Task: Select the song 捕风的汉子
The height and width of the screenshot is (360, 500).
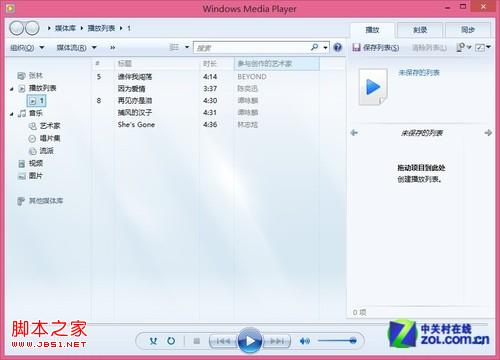Action: pos(135,113)
